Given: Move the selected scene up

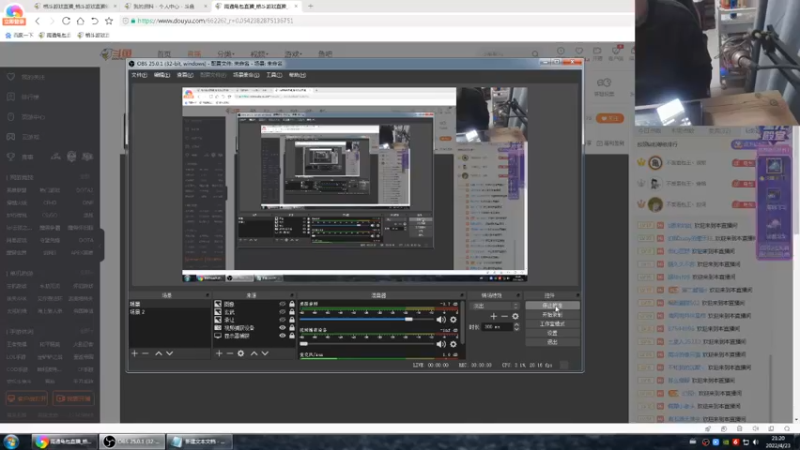Looking at the screenshot, I should [x=159, y=353].
